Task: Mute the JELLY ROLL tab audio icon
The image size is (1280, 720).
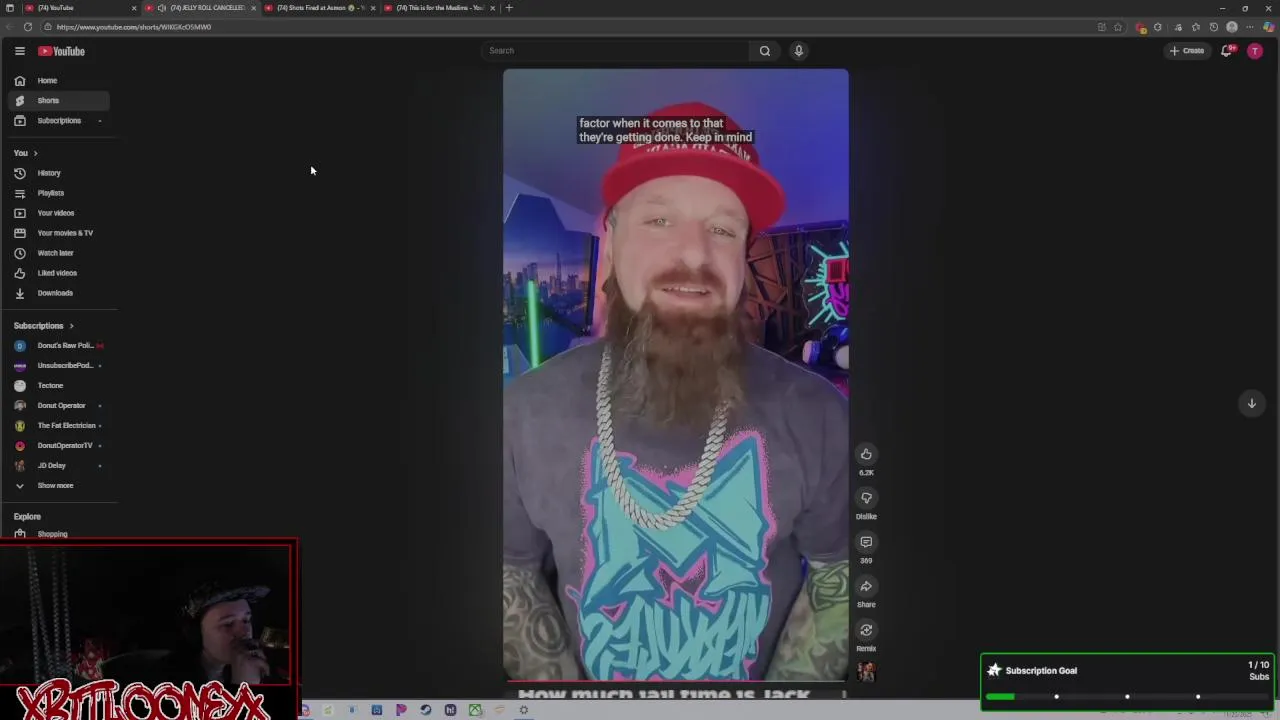Action: (162, 8)
